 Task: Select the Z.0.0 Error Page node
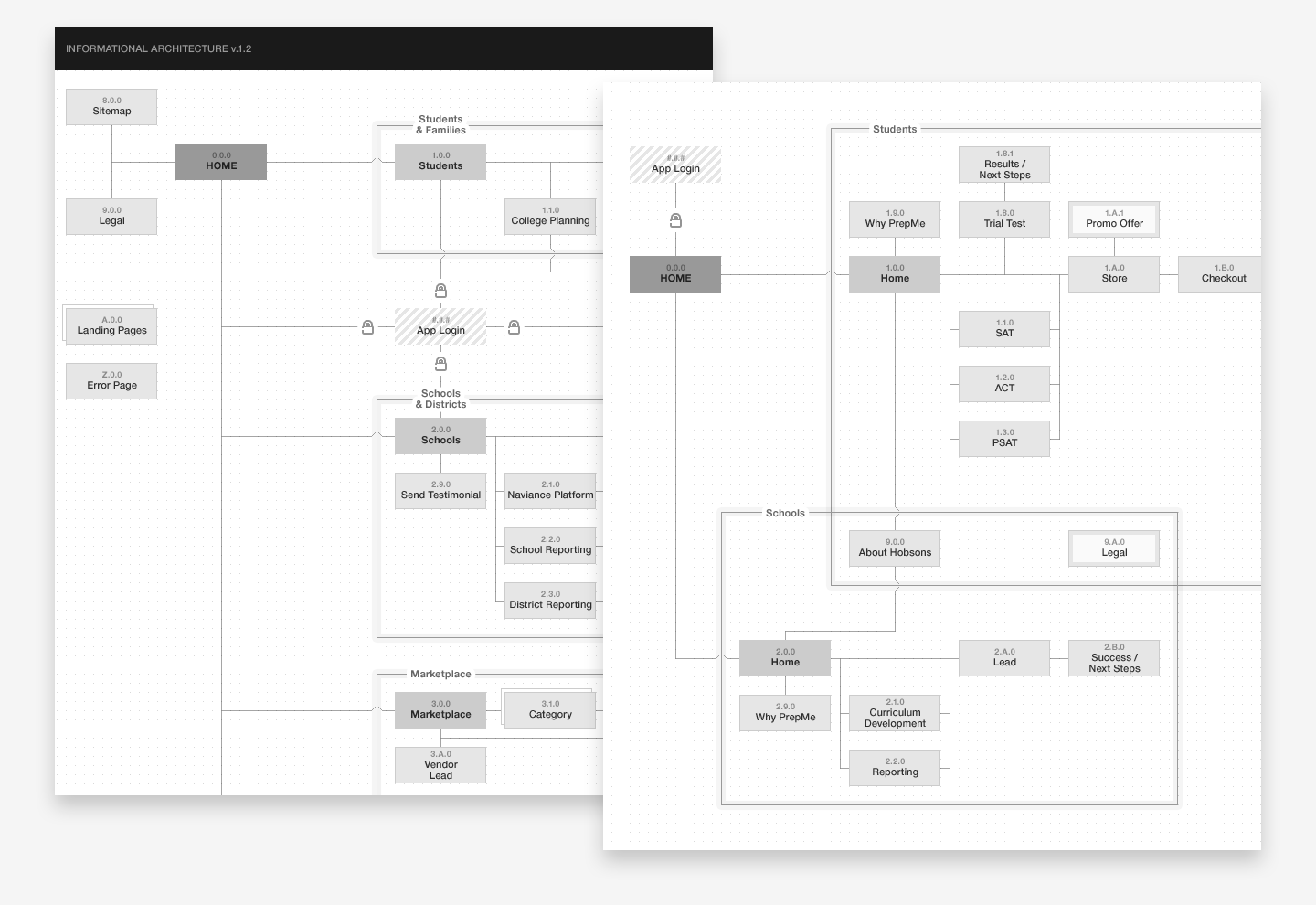tap(111, 381)
